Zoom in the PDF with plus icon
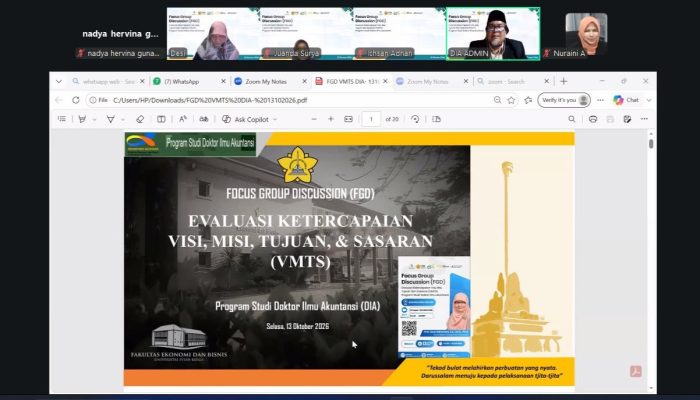 (331, 119)
